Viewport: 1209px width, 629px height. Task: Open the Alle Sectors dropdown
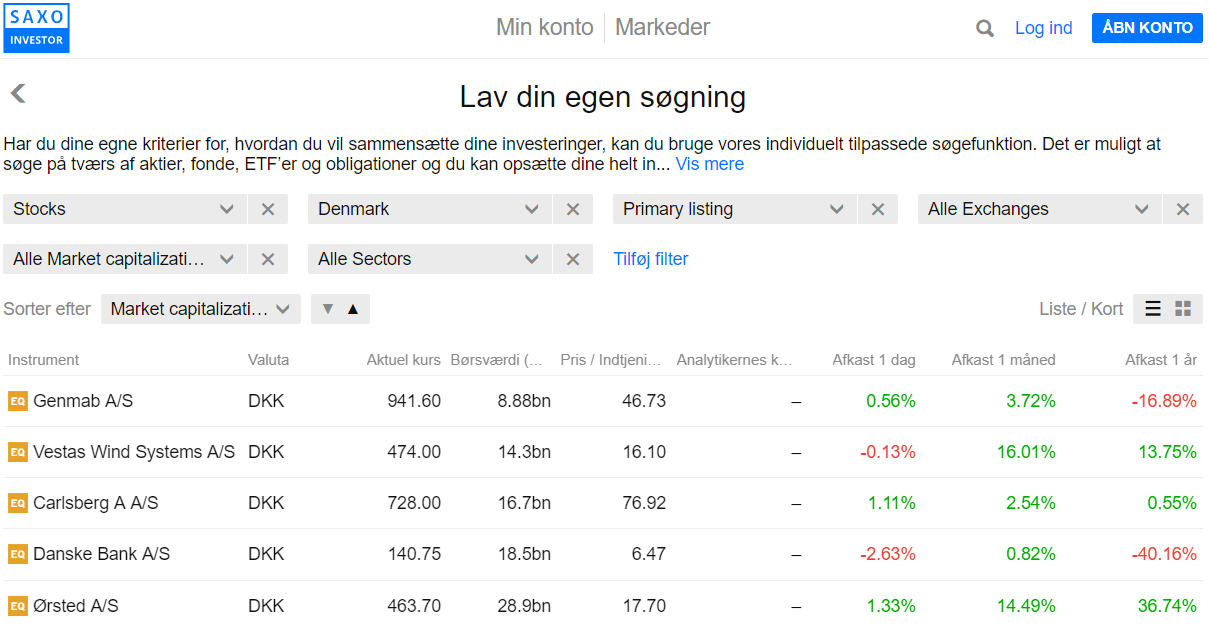click(x=430, y=259)
